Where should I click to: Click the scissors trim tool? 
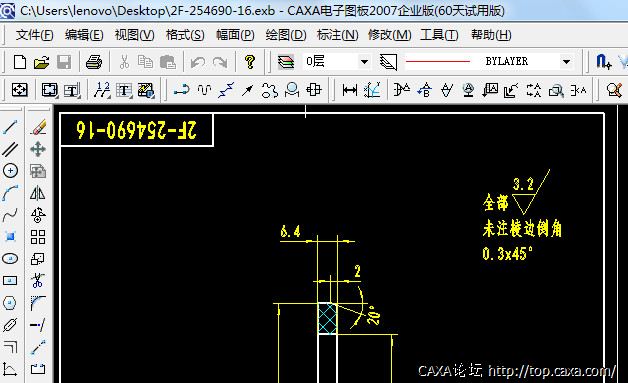[x=38, y=281]
